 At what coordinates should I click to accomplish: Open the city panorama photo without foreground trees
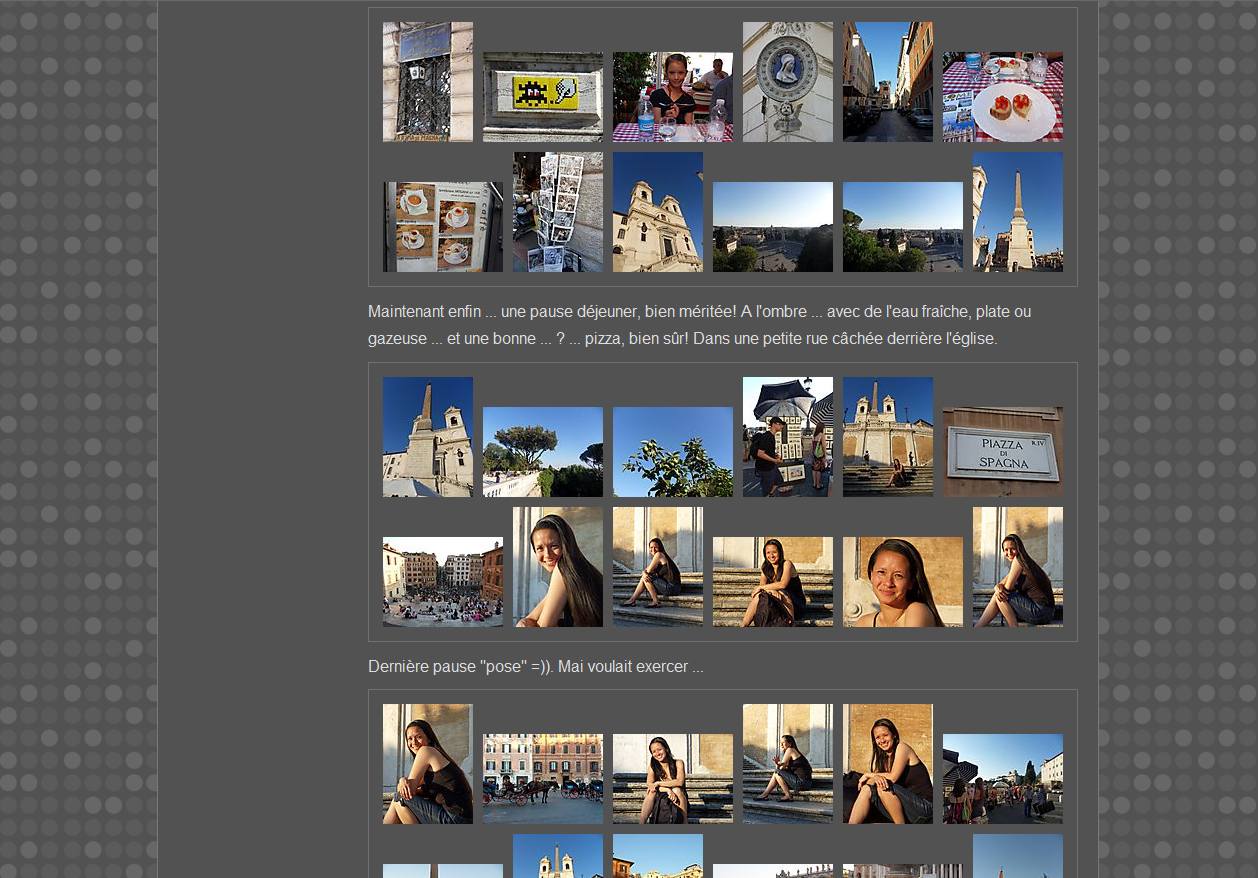[772, 227]
